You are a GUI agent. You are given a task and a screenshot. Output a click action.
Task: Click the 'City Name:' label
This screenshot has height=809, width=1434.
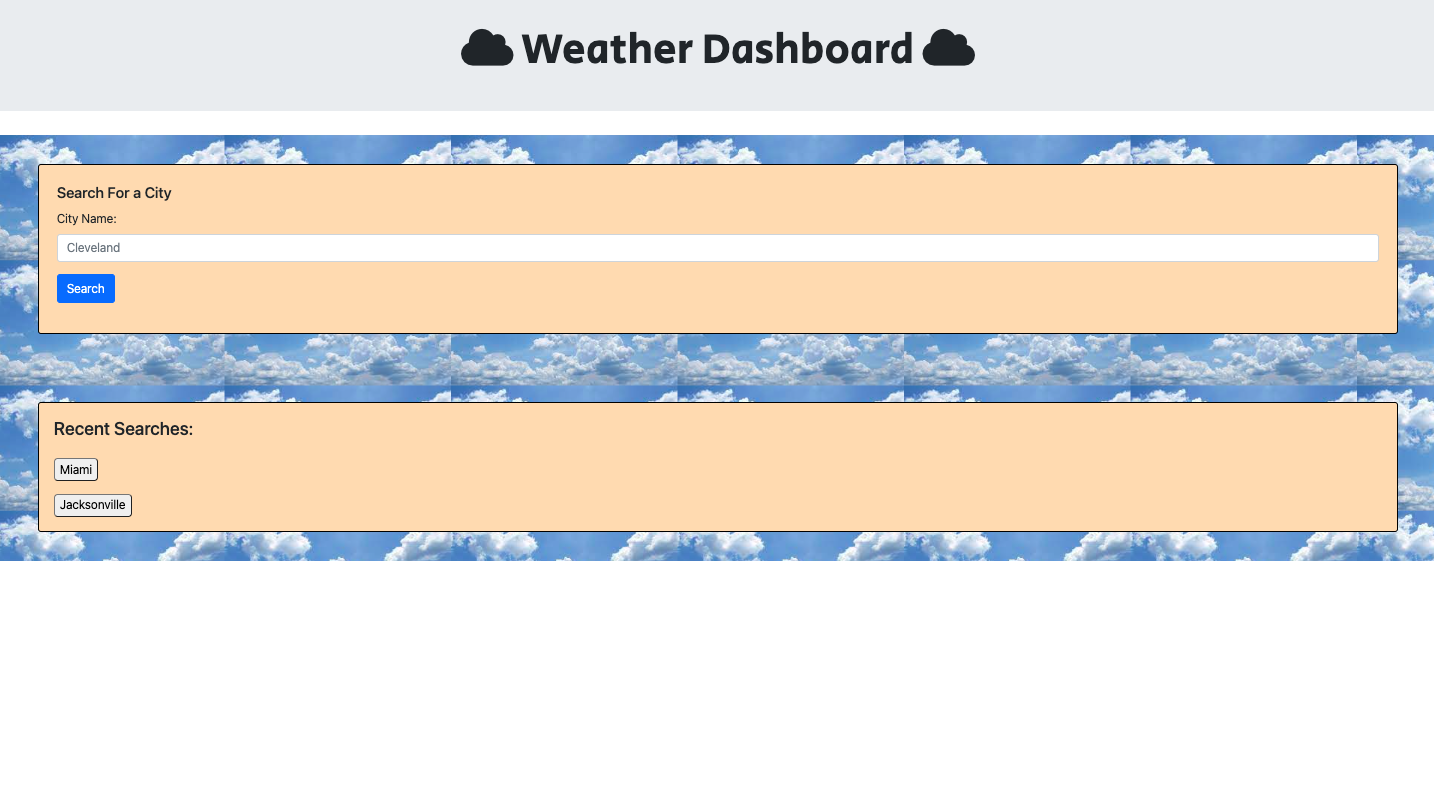coord(86,218)
